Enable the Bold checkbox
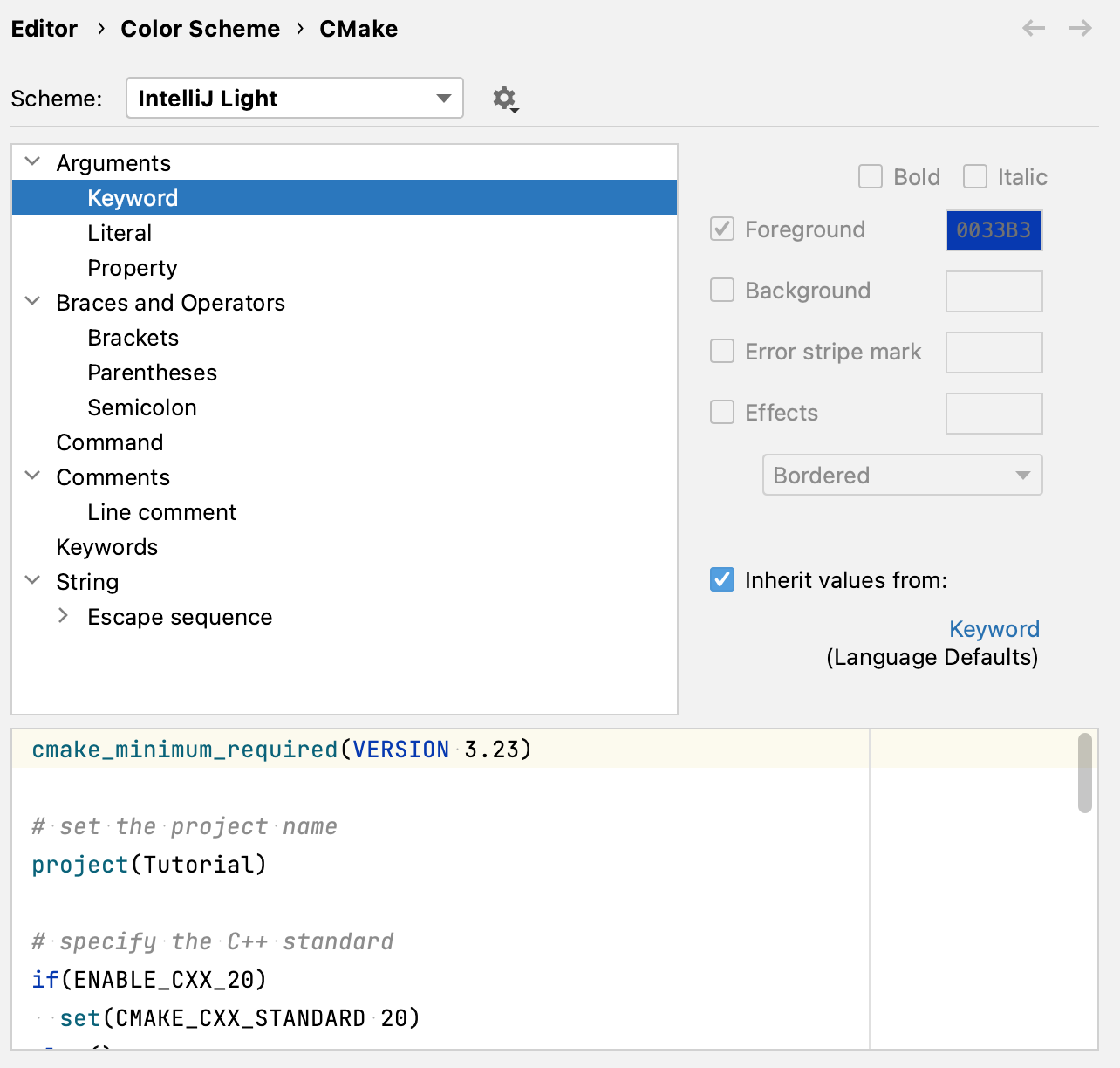 (871, 177)
